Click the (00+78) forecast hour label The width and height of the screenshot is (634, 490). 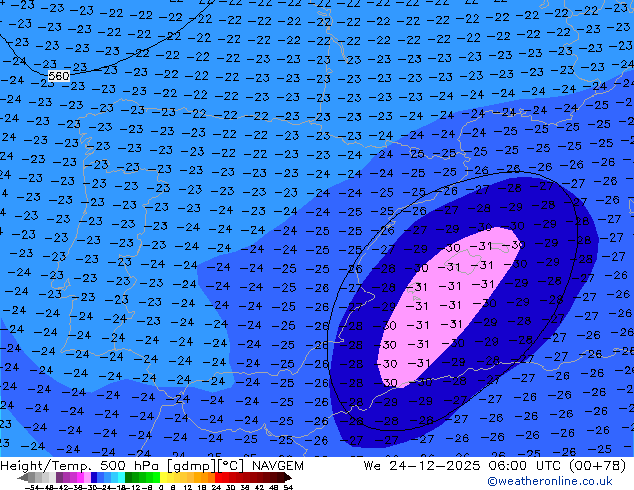(x=598, y=466)
